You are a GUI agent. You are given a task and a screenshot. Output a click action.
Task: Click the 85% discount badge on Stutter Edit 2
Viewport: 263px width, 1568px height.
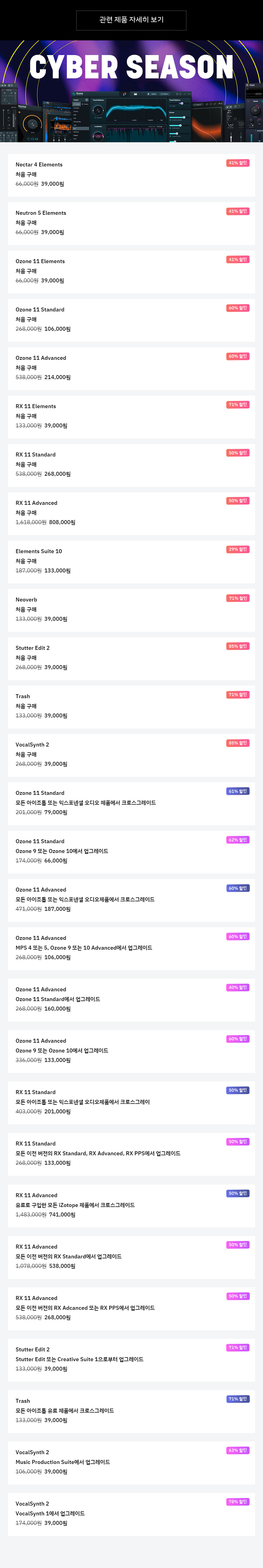pos(237,646)
